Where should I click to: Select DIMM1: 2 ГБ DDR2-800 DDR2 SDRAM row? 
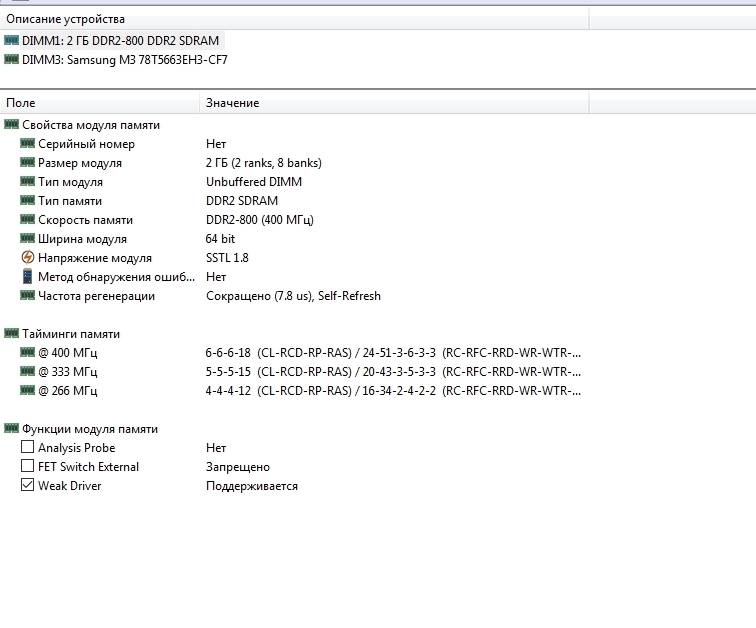tap(121, 40)
